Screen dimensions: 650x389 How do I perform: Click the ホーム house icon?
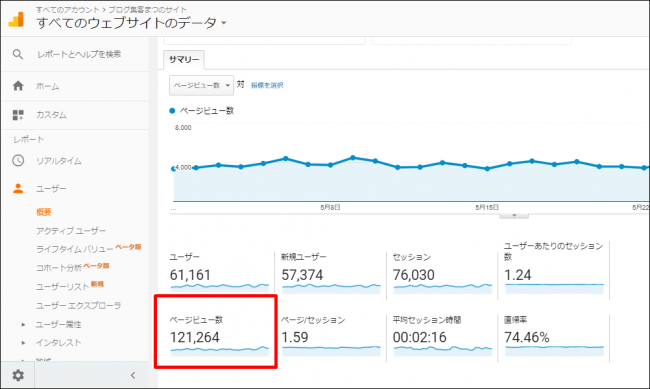[x=18, y=86]
